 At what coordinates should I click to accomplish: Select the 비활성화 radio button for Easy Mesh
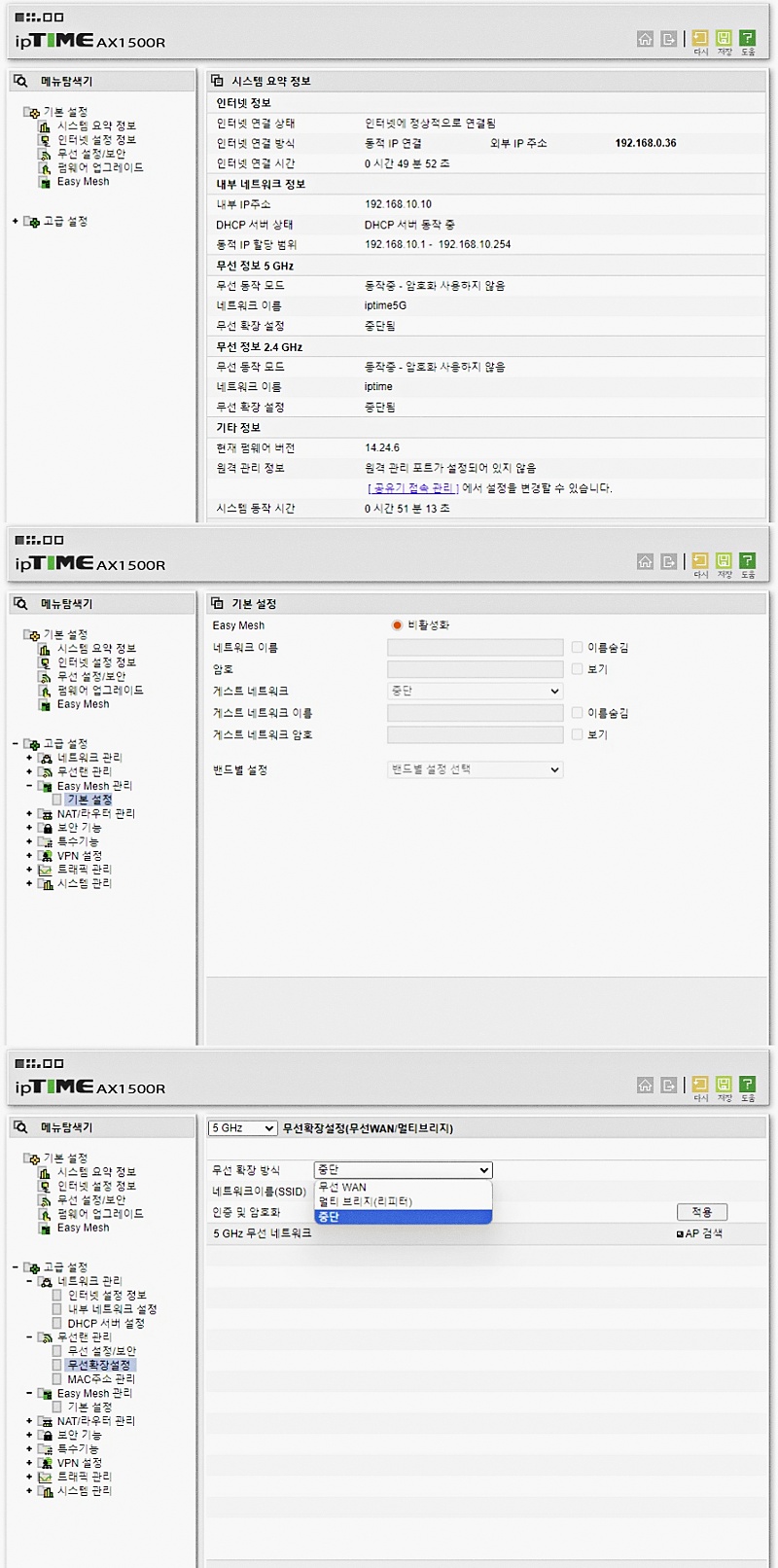(x=397, y=625)
